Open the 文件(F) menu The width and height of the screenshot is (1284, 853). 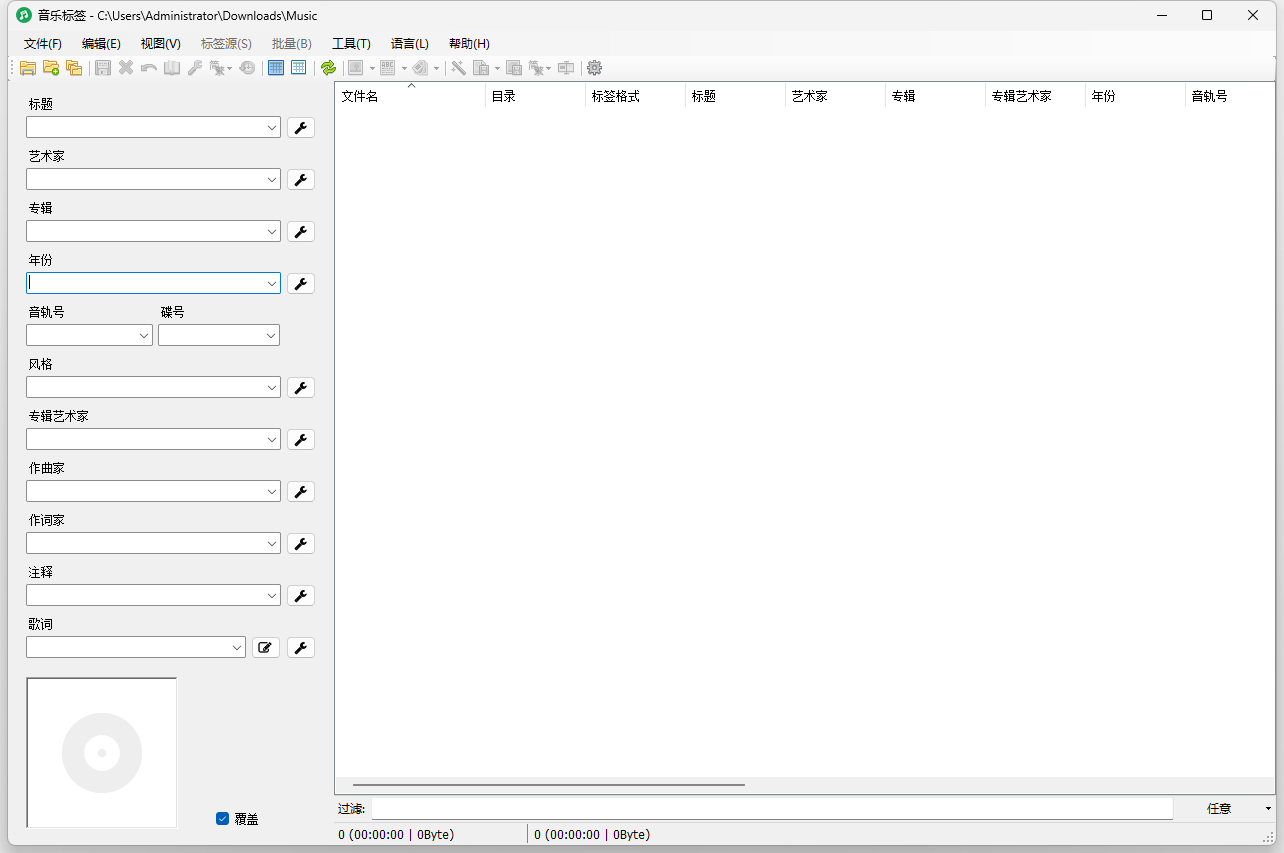point(43,44)
